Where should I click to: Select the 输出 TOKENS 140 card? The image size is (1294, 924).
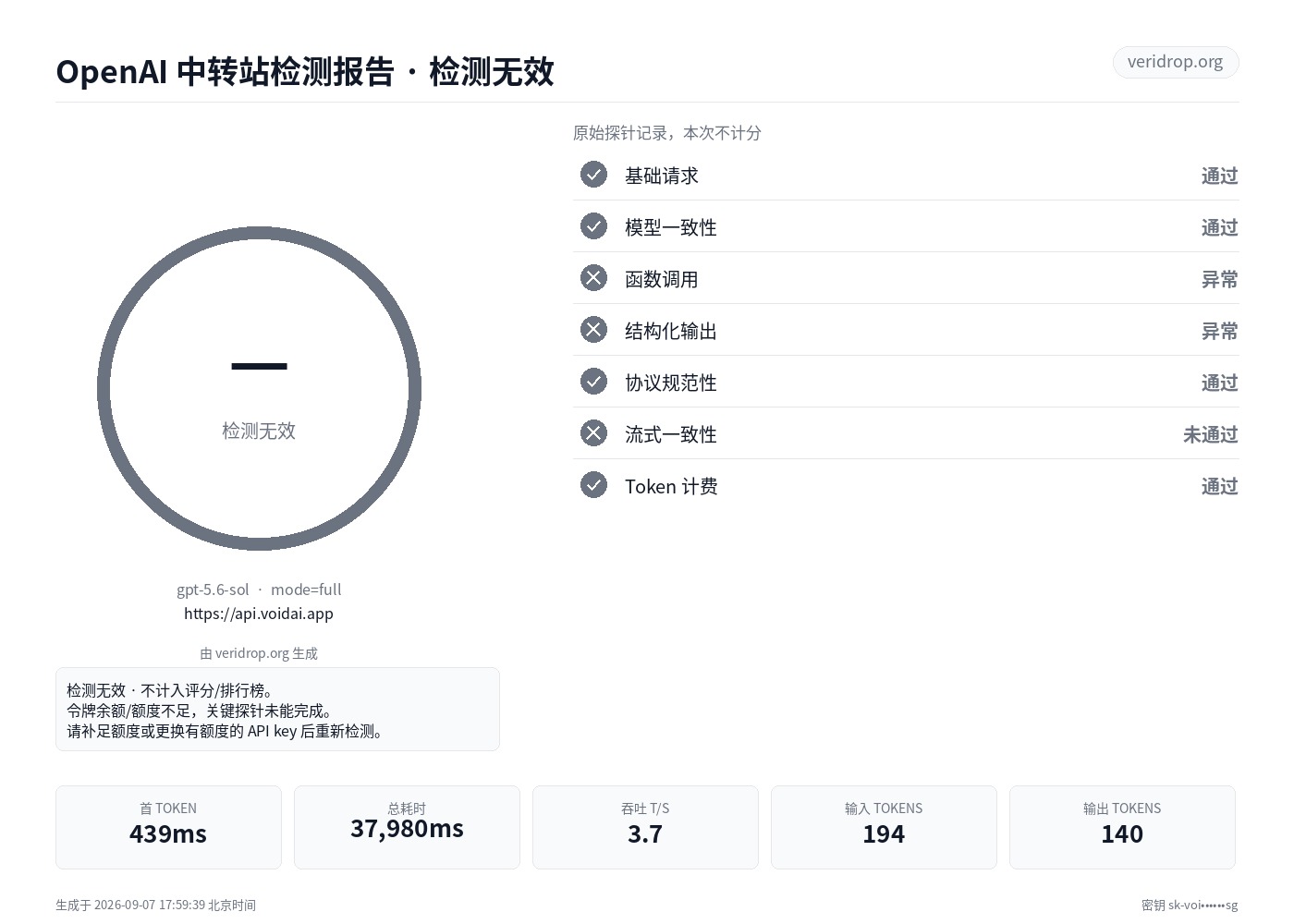[1122, 827]
